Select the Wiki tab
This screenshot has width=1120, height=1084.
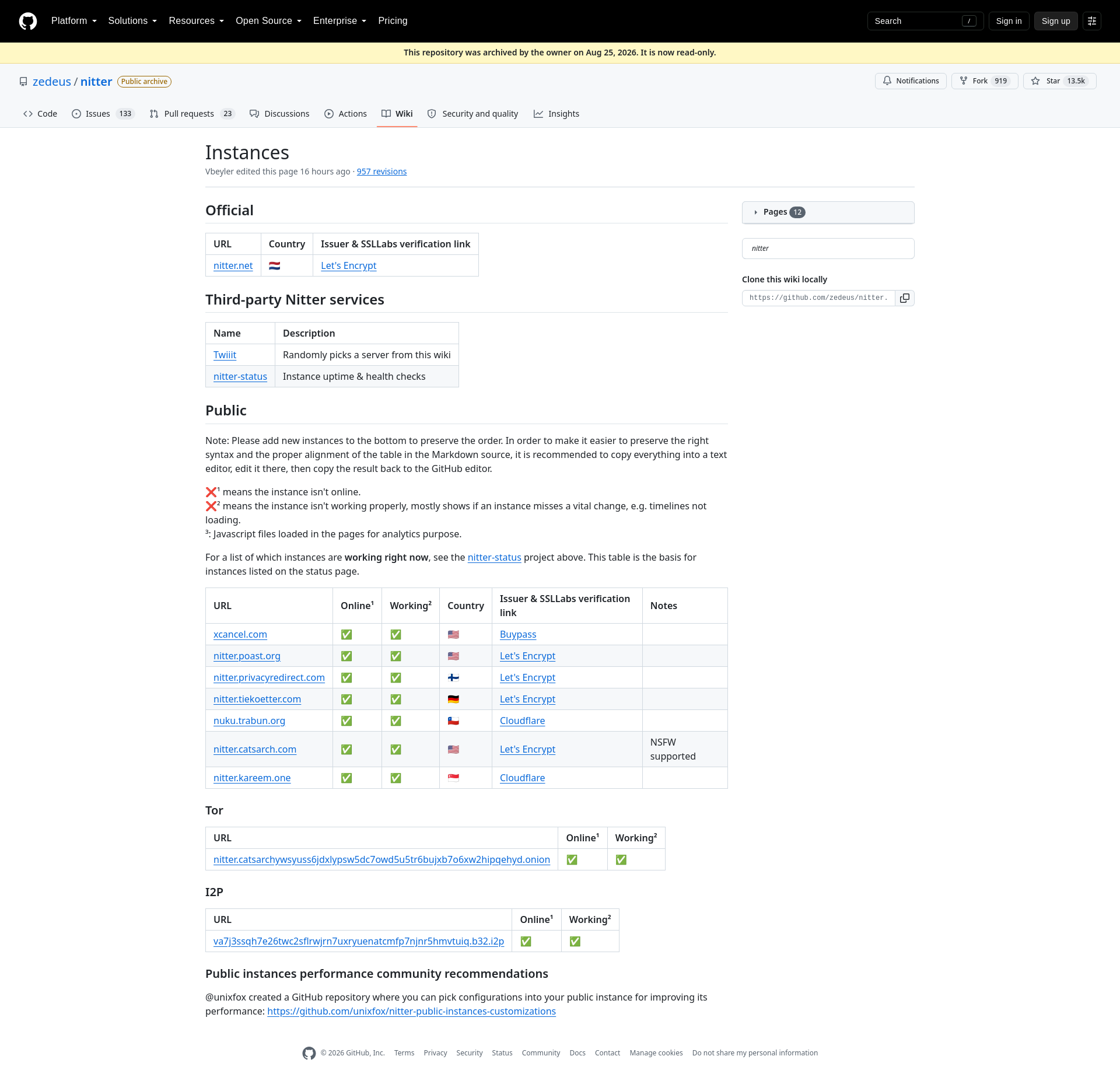coord(397,114)
